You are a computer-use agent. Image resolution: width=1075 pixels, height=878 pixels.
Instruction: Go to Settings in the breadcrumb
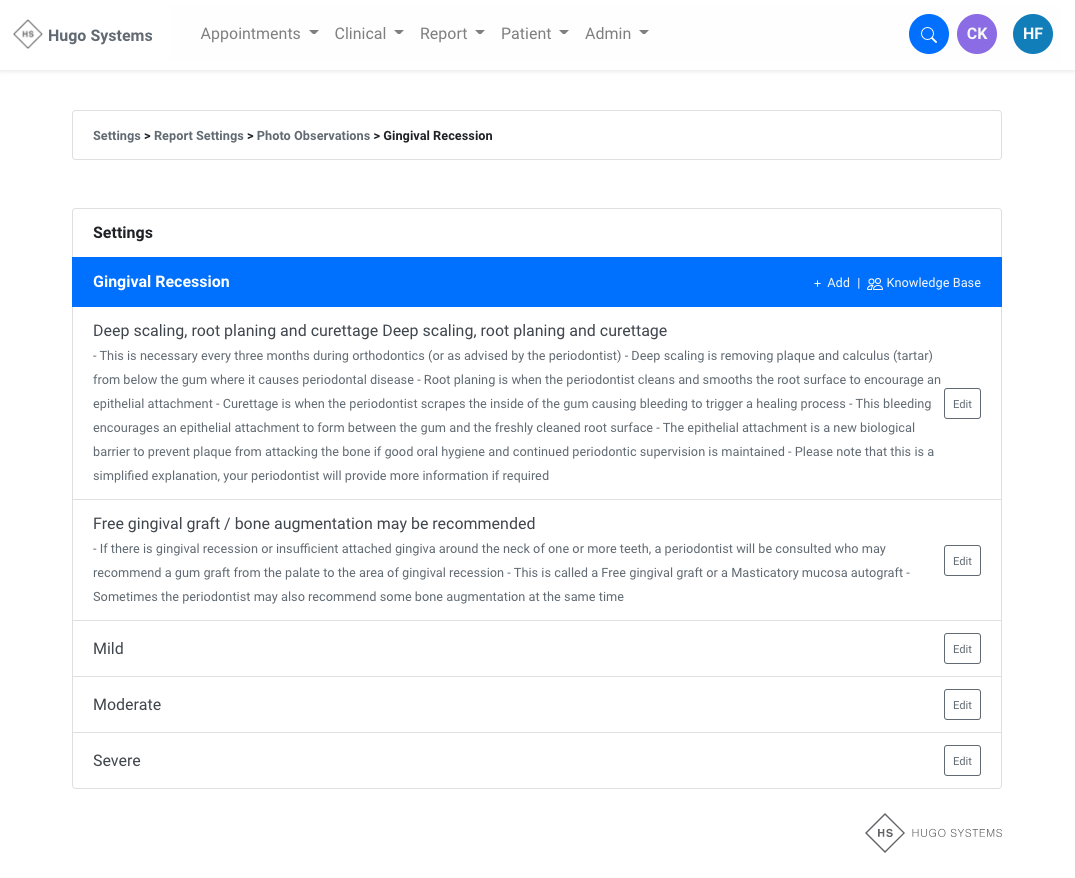[x=117, y=136]
